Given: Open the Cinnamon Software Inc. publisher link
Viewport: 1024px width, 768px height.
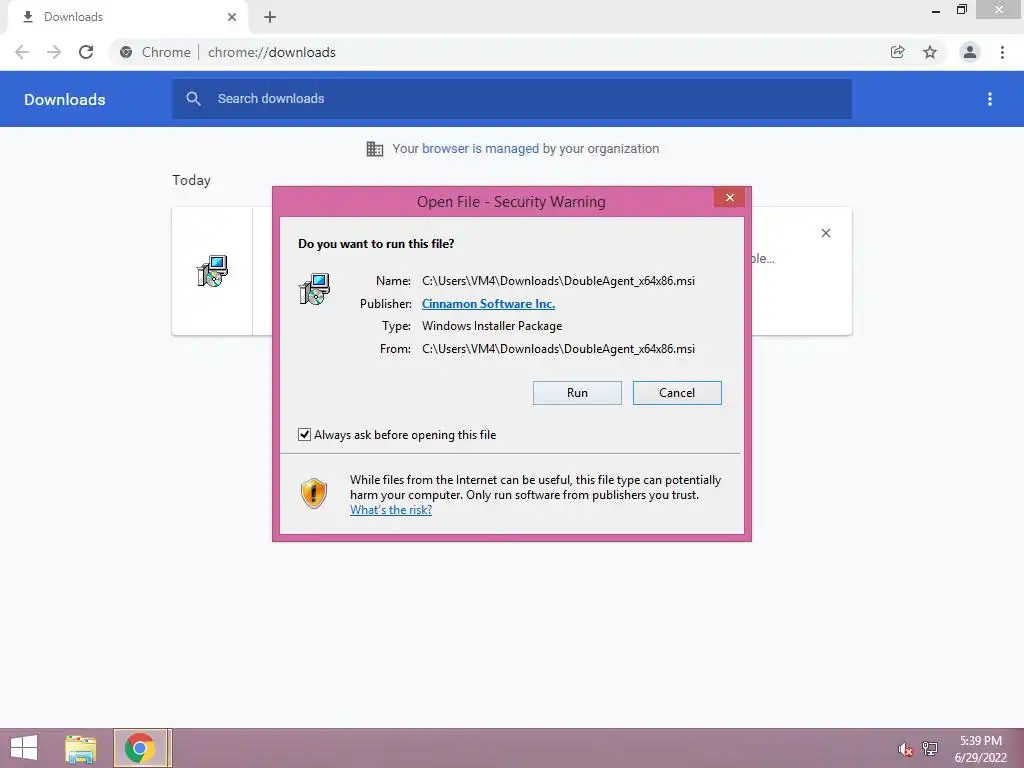Looking at the screenshot, I should 488,304.
